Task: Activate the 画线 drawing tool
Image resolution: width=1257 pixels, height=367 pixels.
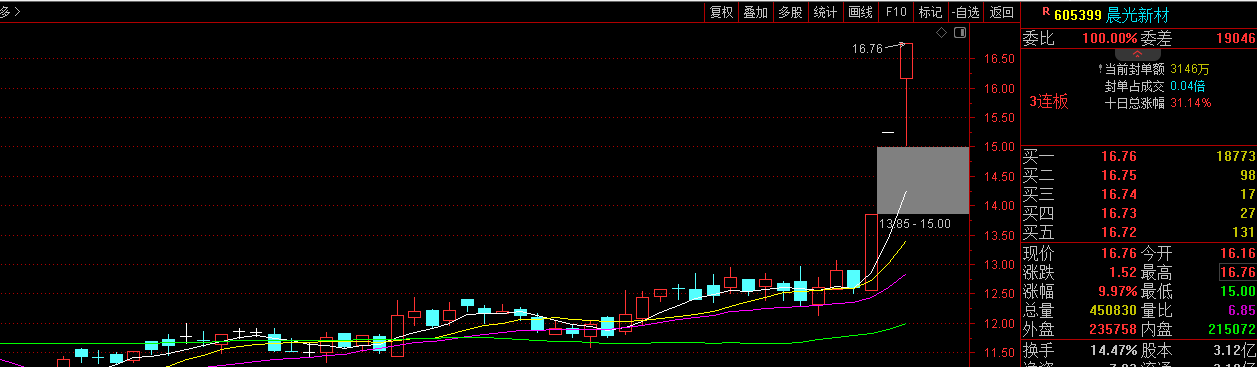Action: point(861,12)
